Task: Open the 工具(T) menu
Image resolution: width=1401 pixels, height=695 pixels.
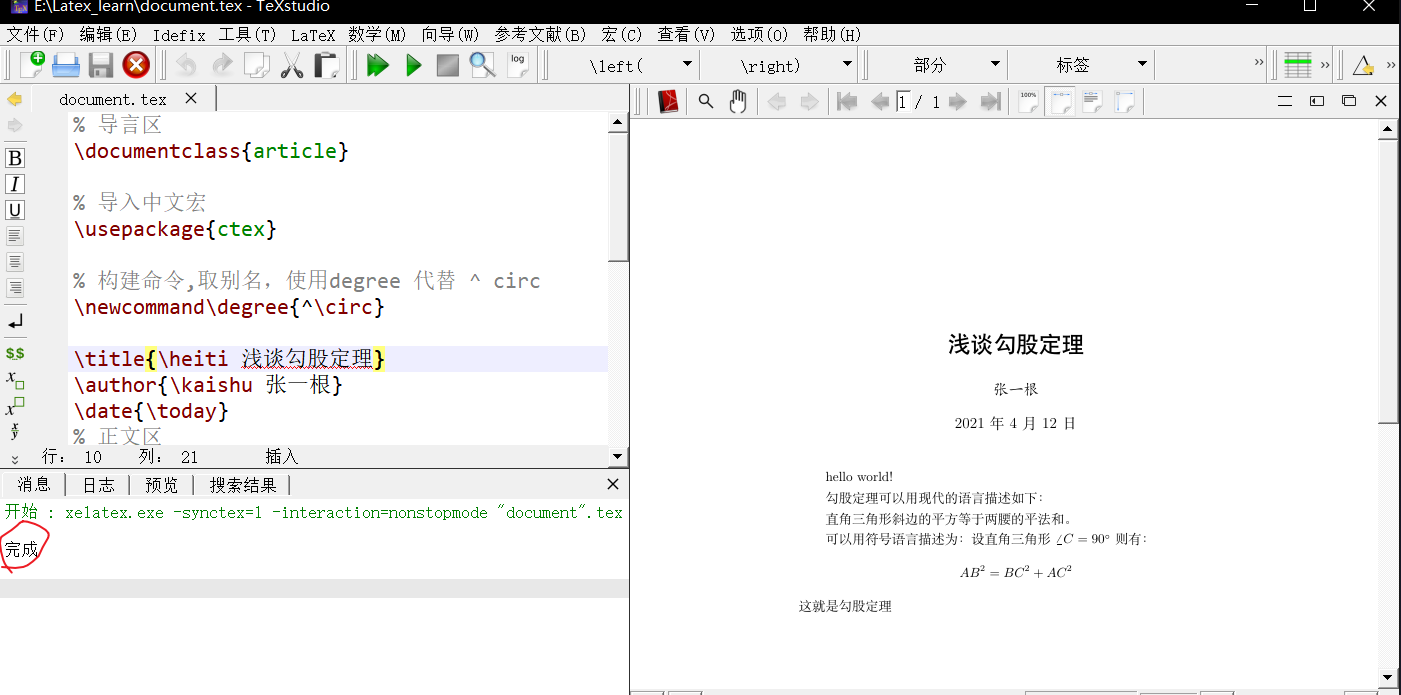Action: [x=247, y=35]
